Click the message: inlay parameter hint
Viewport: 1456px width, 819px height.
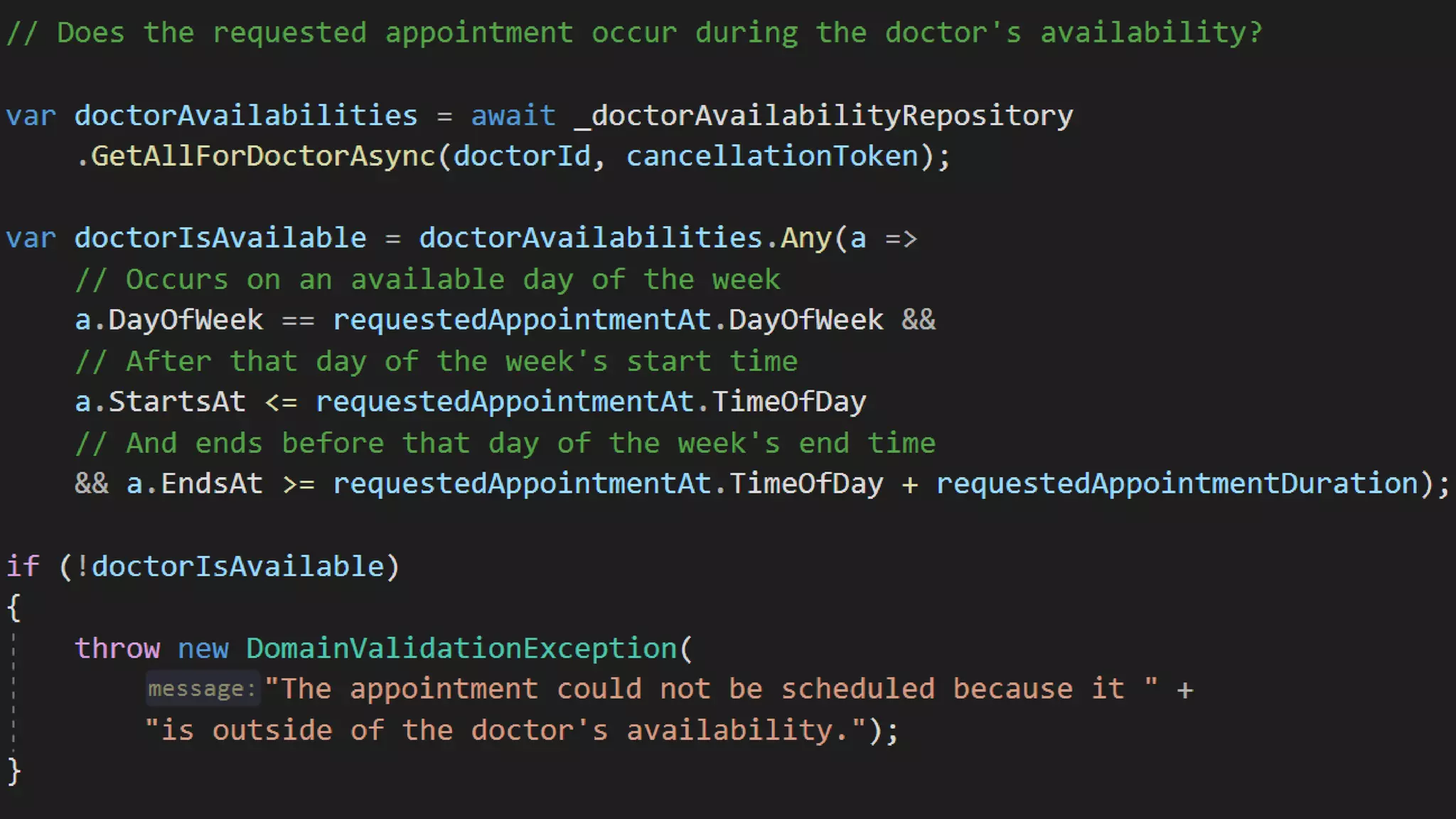tap(202, 689)
